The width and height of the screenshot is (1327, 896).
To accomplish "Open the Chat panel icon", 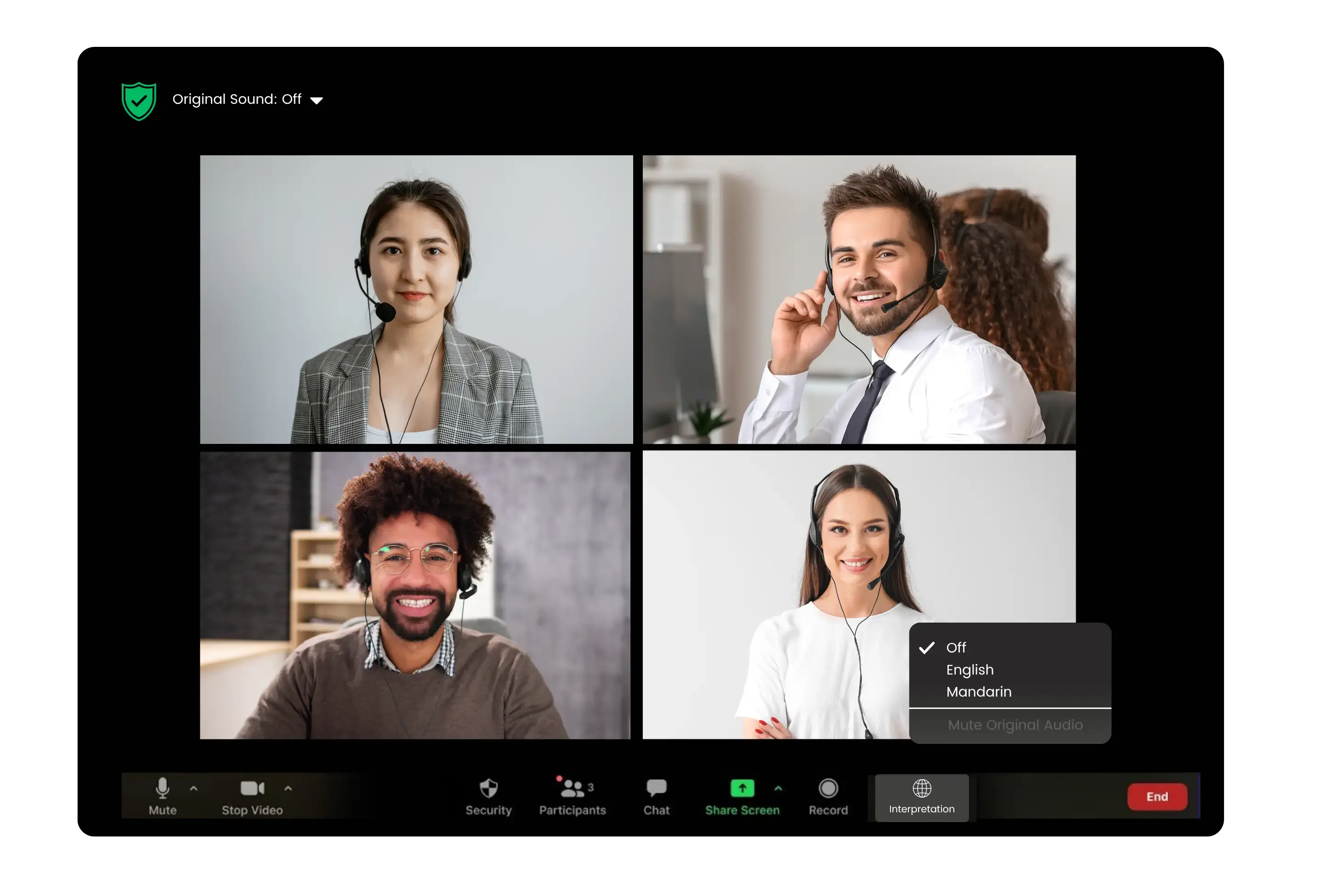I will point(657,788).
